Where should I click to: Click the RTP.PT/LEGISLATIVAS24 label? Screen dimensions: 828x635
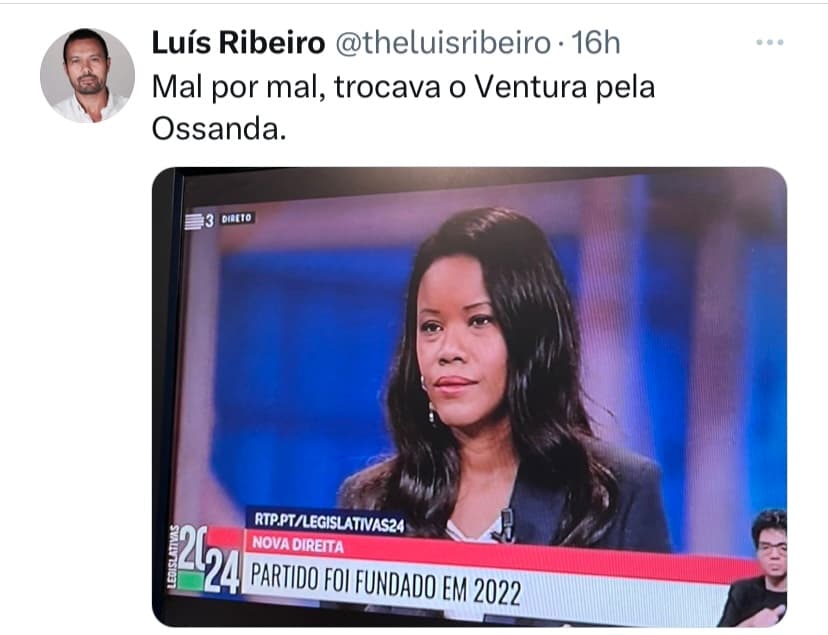[x=329, y=522]
